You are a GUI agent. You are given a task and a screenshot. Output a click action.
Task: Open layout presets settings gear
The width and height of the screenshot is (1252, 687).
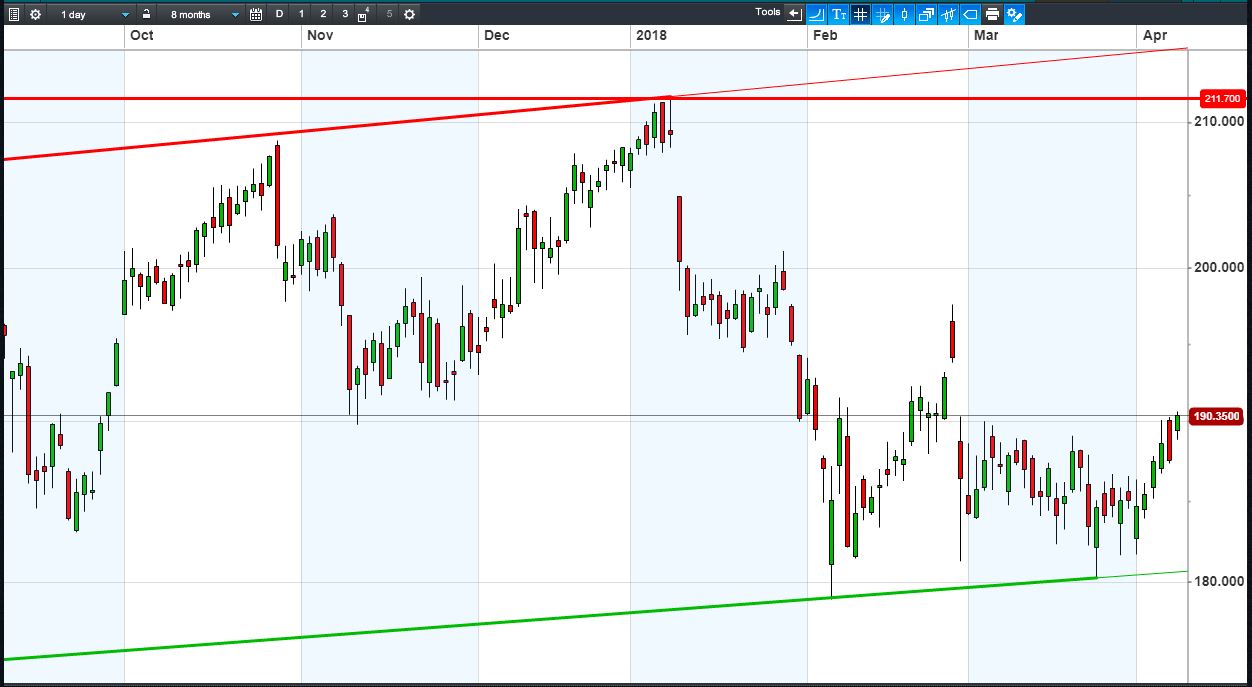[x=409, y=14]
